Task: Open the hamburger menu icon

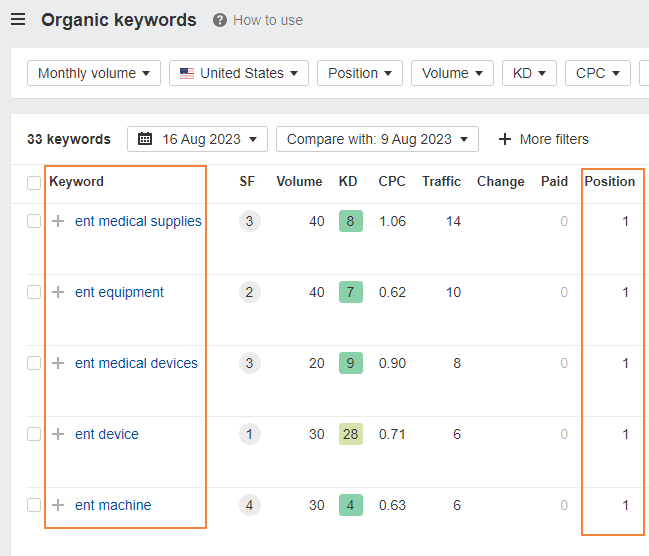Action: click(x=18, y=20)
